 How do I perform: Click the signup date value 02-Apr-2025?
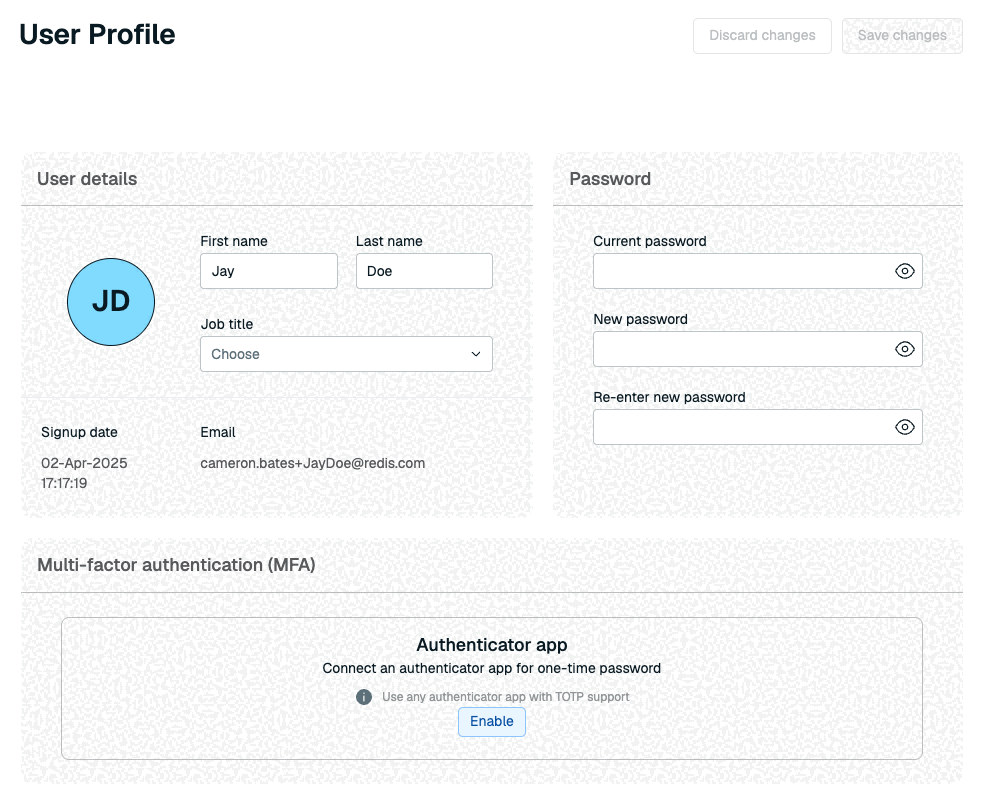click(x=84, y=463)
